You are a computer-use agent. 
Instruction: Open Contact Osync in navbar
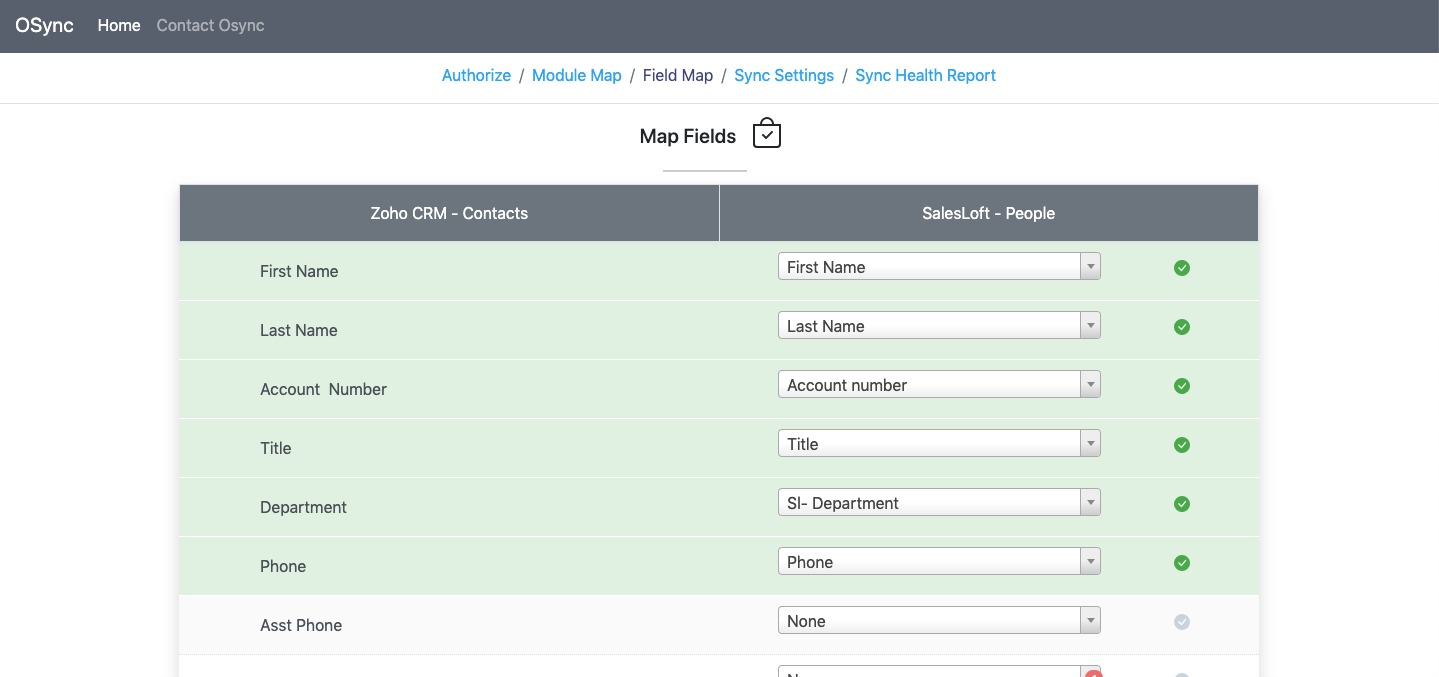click(210, 26)
